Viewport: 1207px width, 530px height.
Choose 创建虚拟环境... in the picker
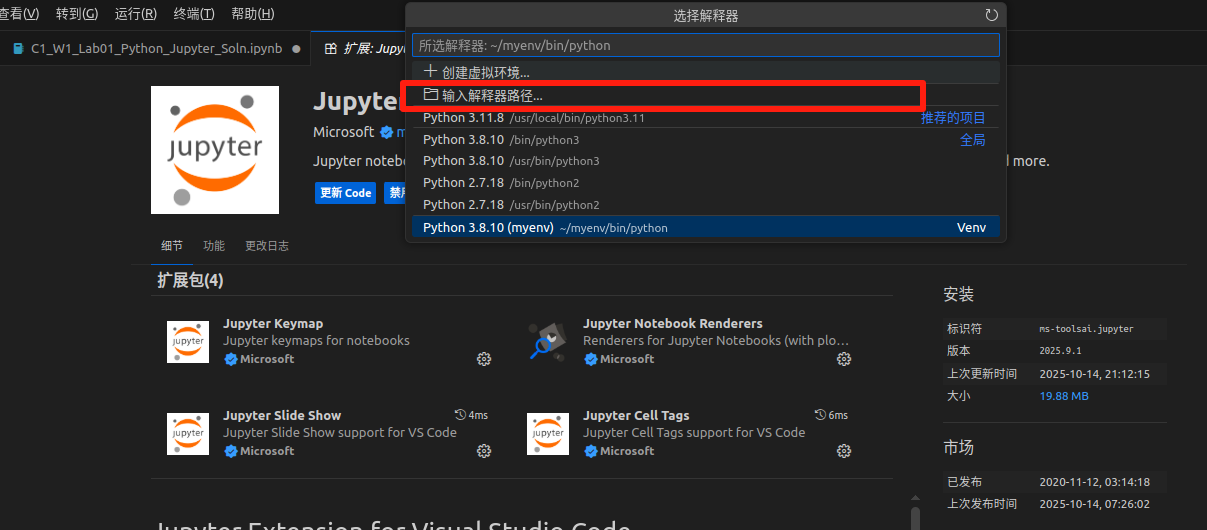[705, 72]
